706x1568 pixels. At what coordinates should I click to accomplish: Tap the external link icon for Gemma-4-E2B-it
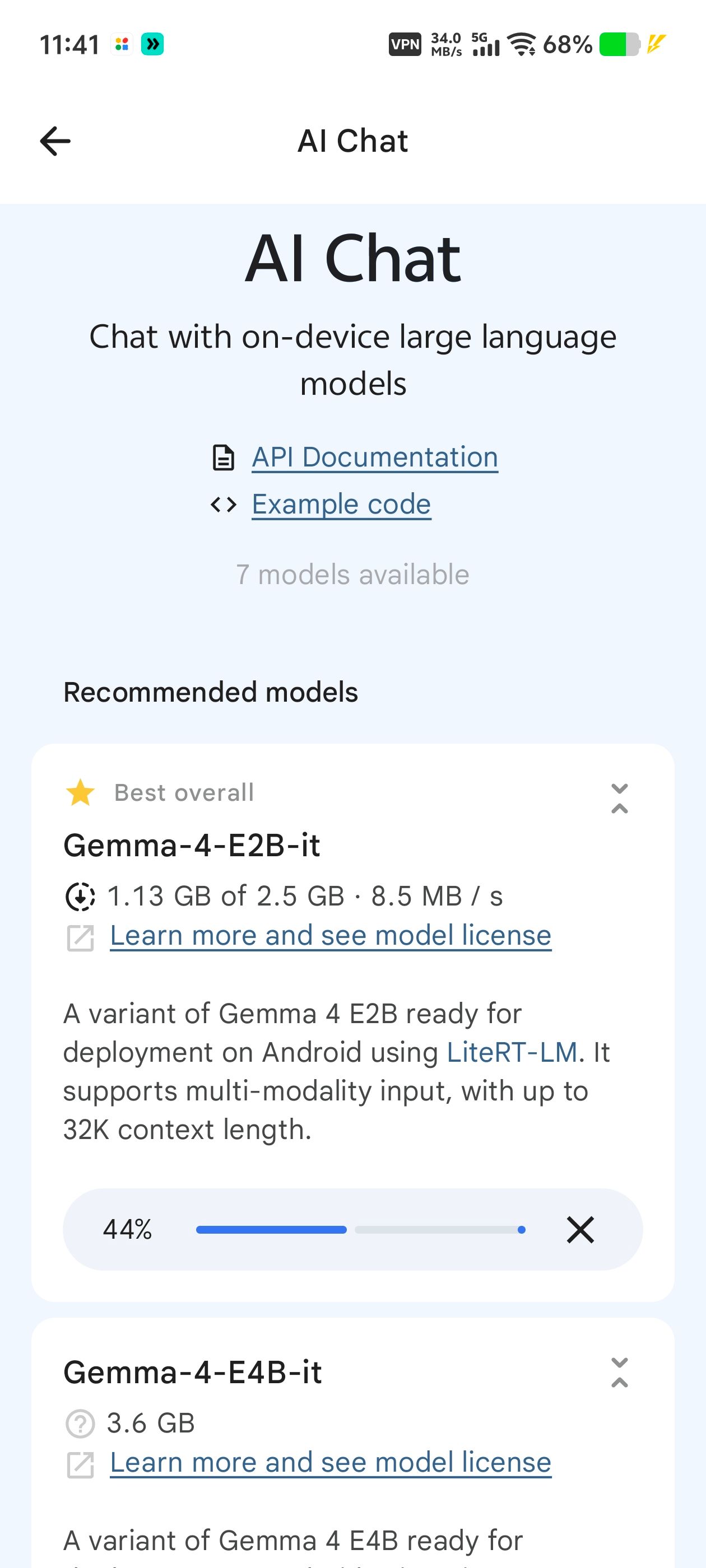pyautogui.click(x=80, y=937)
